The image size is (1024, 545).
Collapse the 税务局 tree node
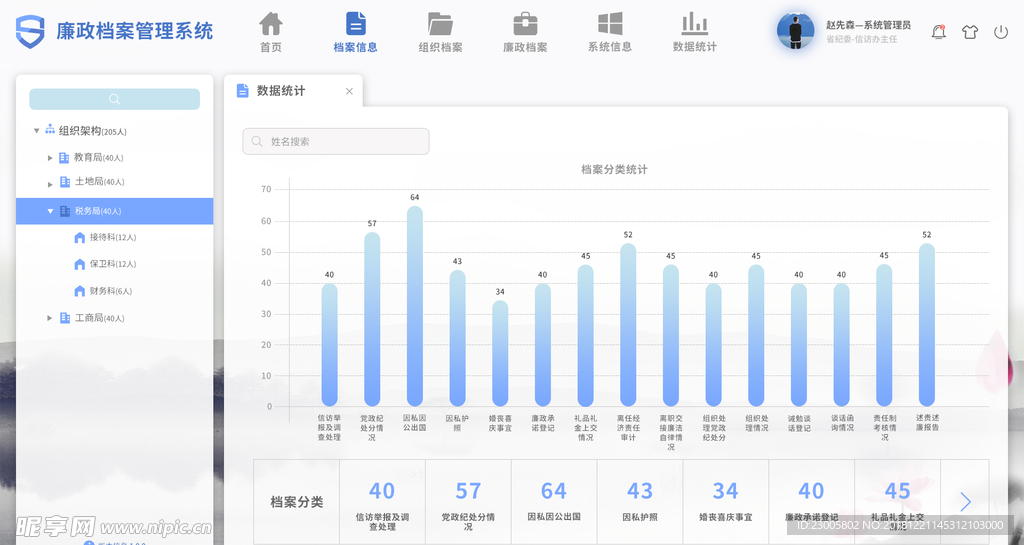point(50,211)
